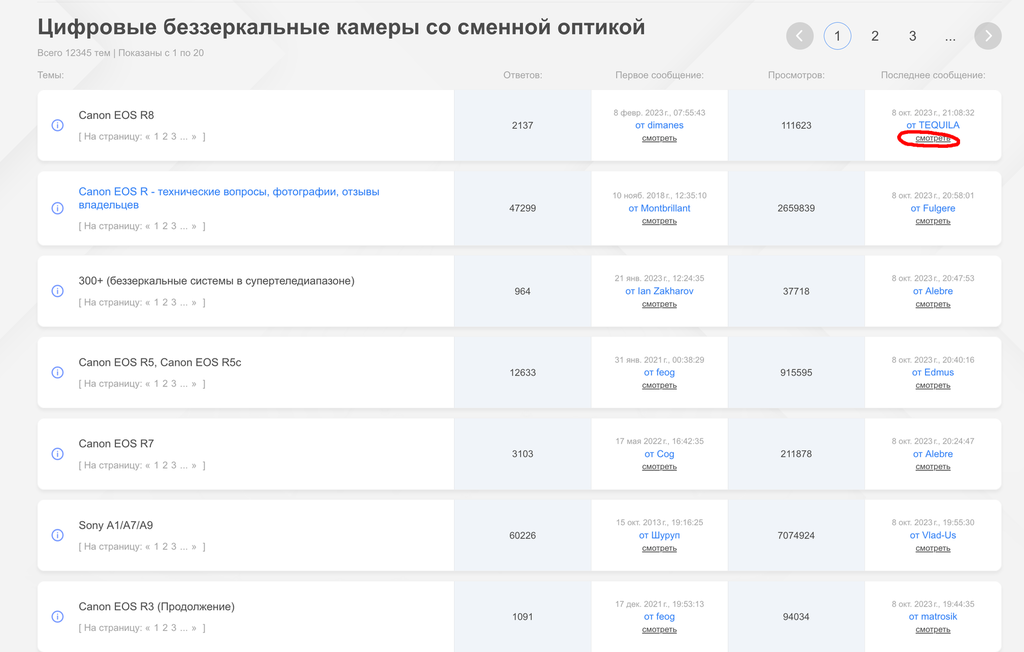Click the ellipsis in top pagination

[x=950, y=36]
